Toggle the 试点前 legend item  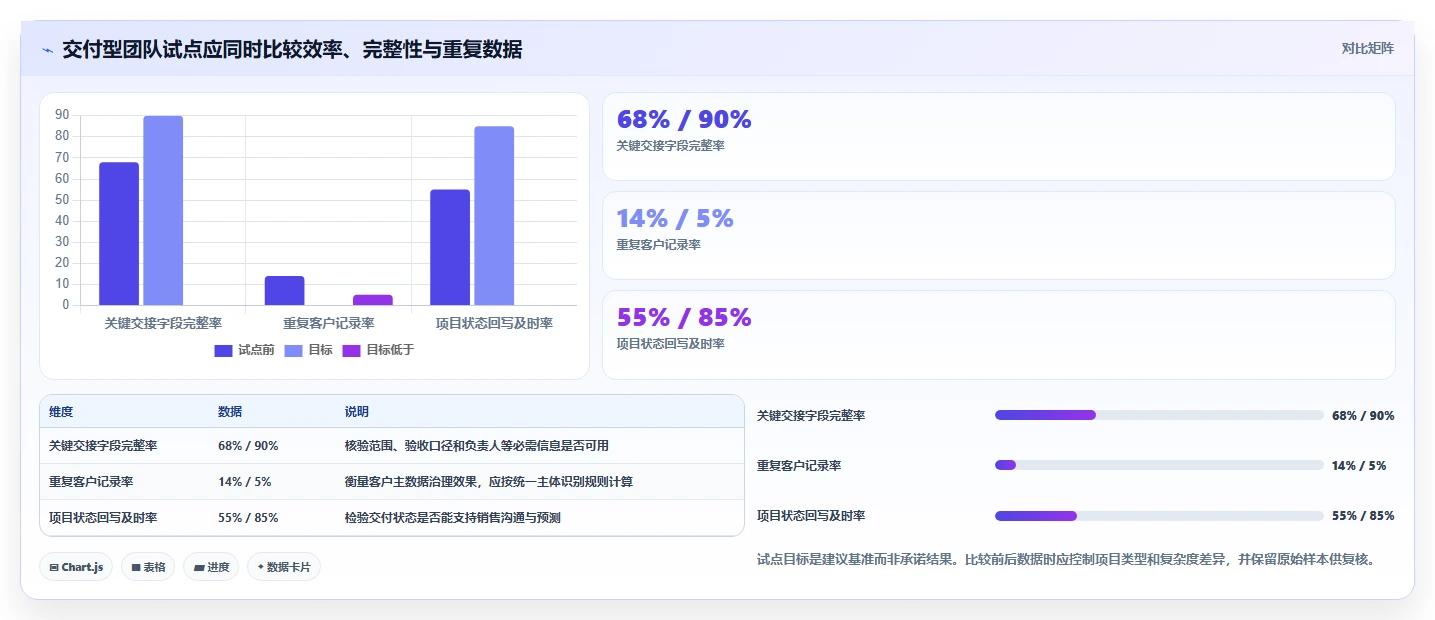click(x=244, y=350)
